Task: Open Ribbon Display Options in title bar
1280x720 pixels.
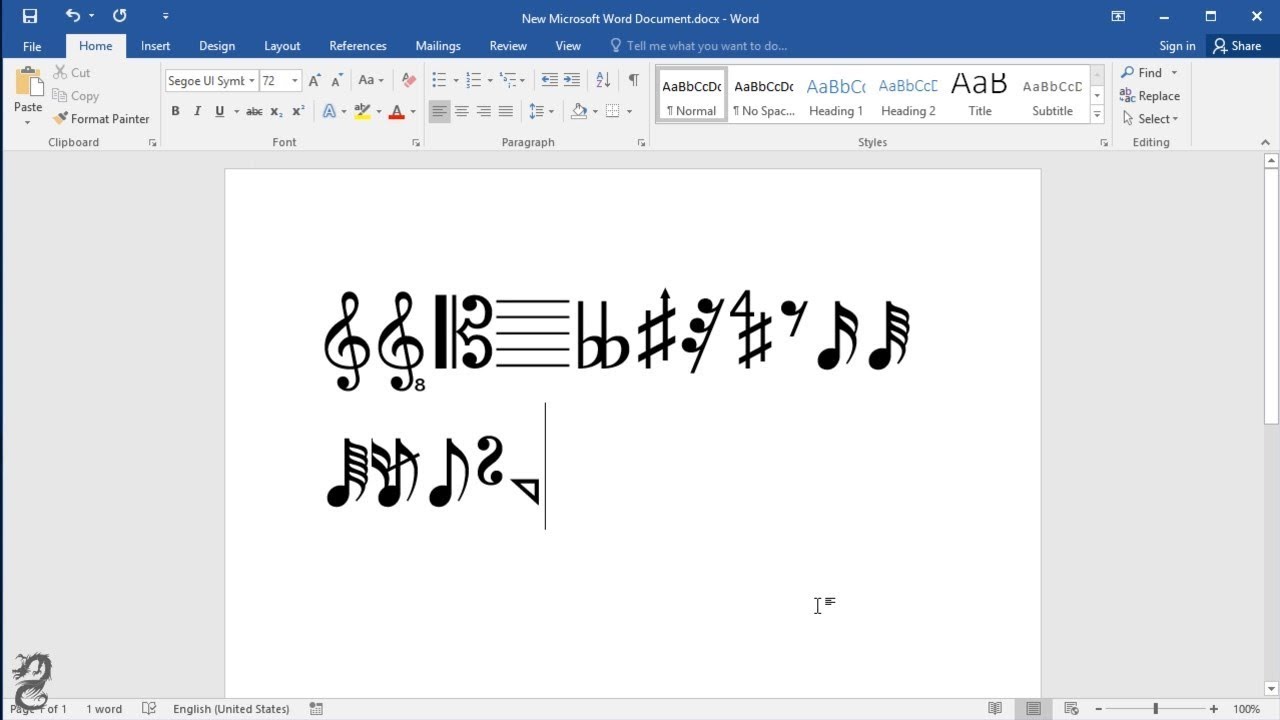Action: pos(1118,16)
